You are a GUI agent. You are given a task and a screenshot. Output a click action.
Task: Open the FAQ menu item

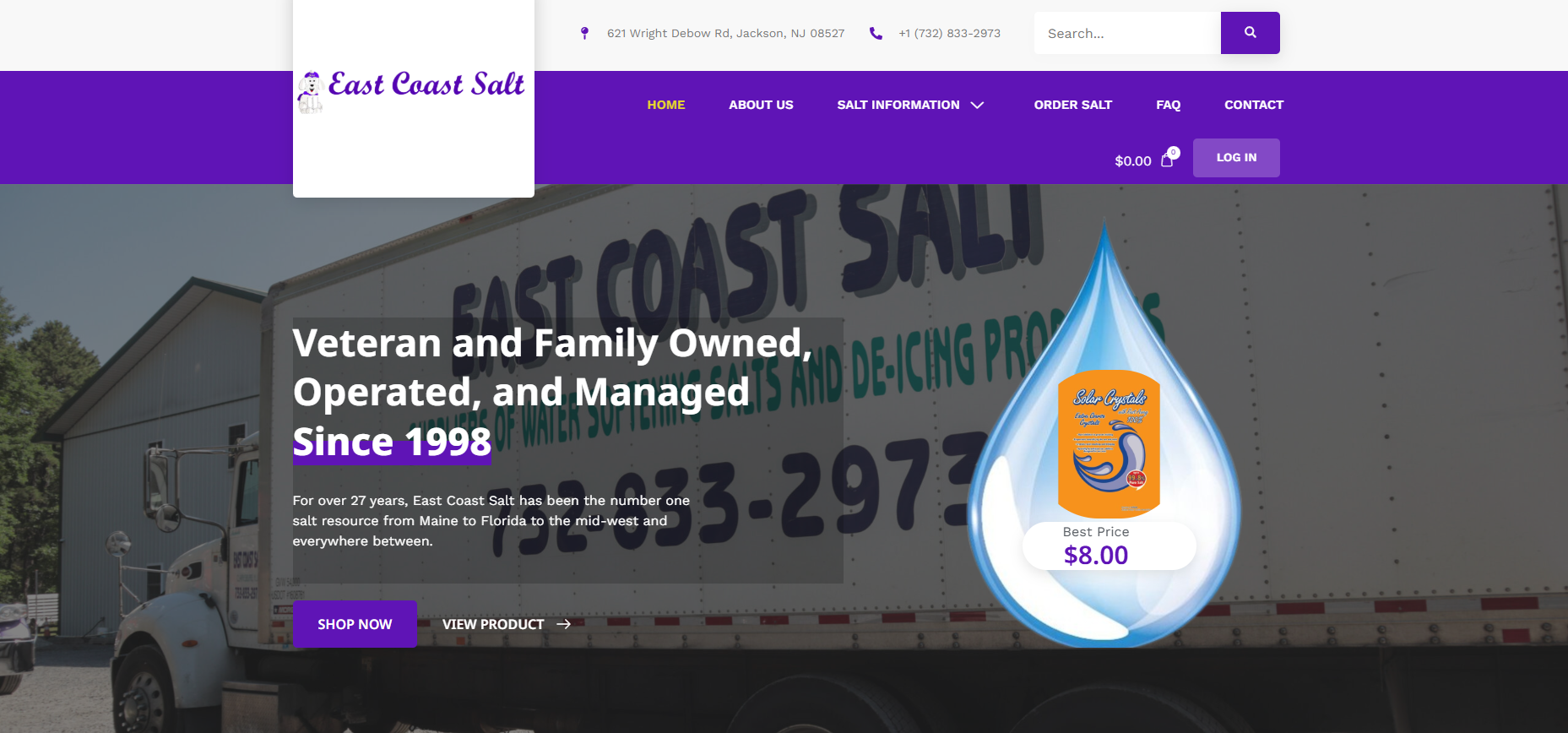pyautogui.click(x=1168, y=105)
